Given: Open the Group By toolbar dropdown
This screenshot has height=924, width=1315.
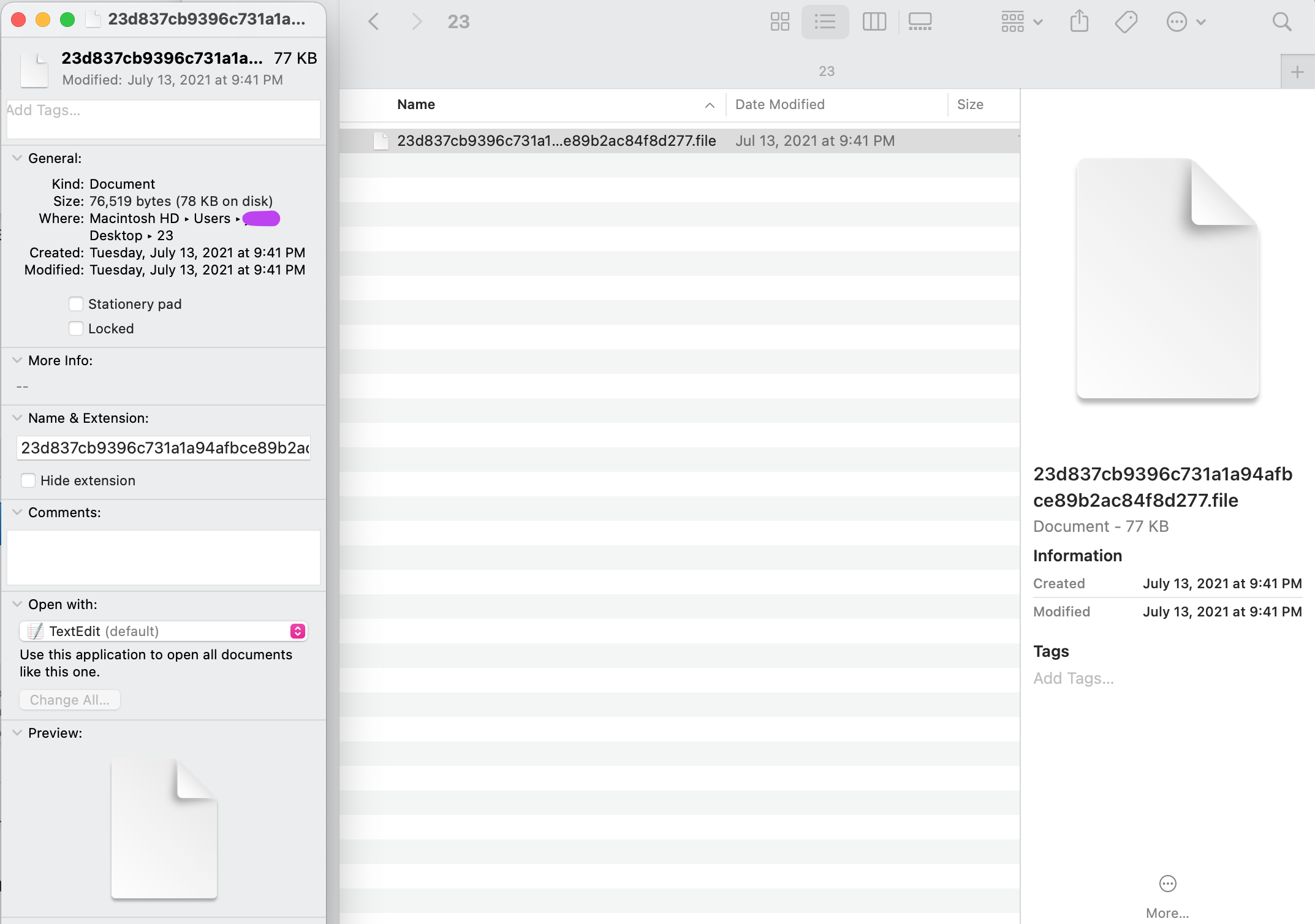Looking at the screenshot, I should pos(1021,22).
